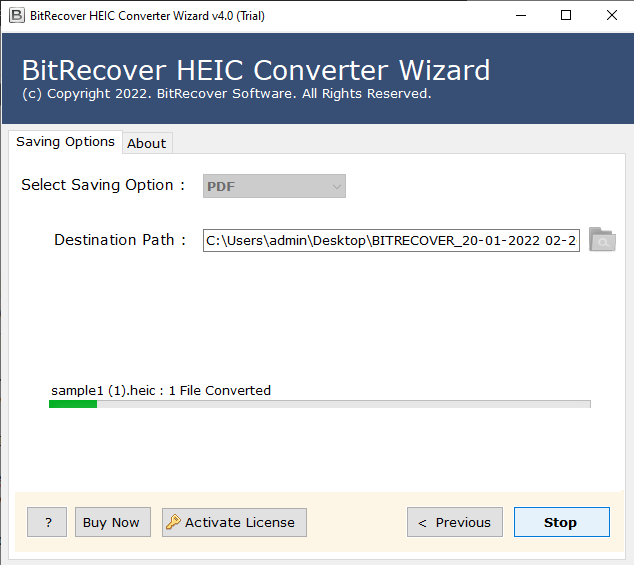Open the Select Saving Option PDF dropdown
This screenshot has height=565, width=634.
point(274,186)
